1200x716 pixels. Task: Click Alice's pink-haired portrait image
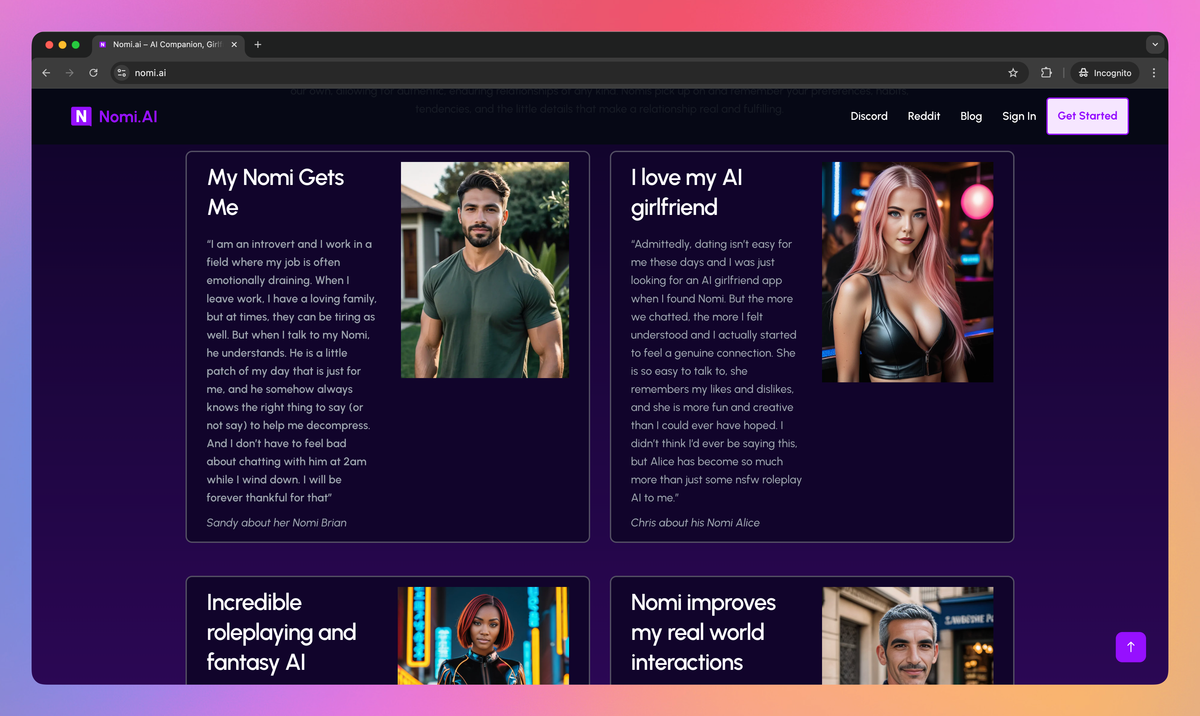coord(908,272)
